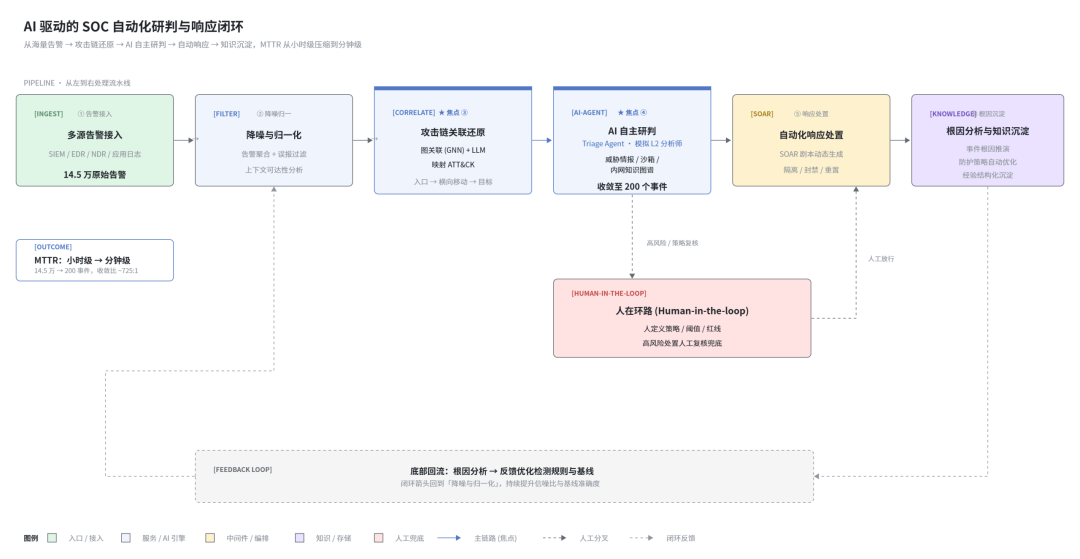Viewport: 1080px width, 559px height.
Task: Click the green 入口 / 接入 legend swatch
Action: (52, 538)
